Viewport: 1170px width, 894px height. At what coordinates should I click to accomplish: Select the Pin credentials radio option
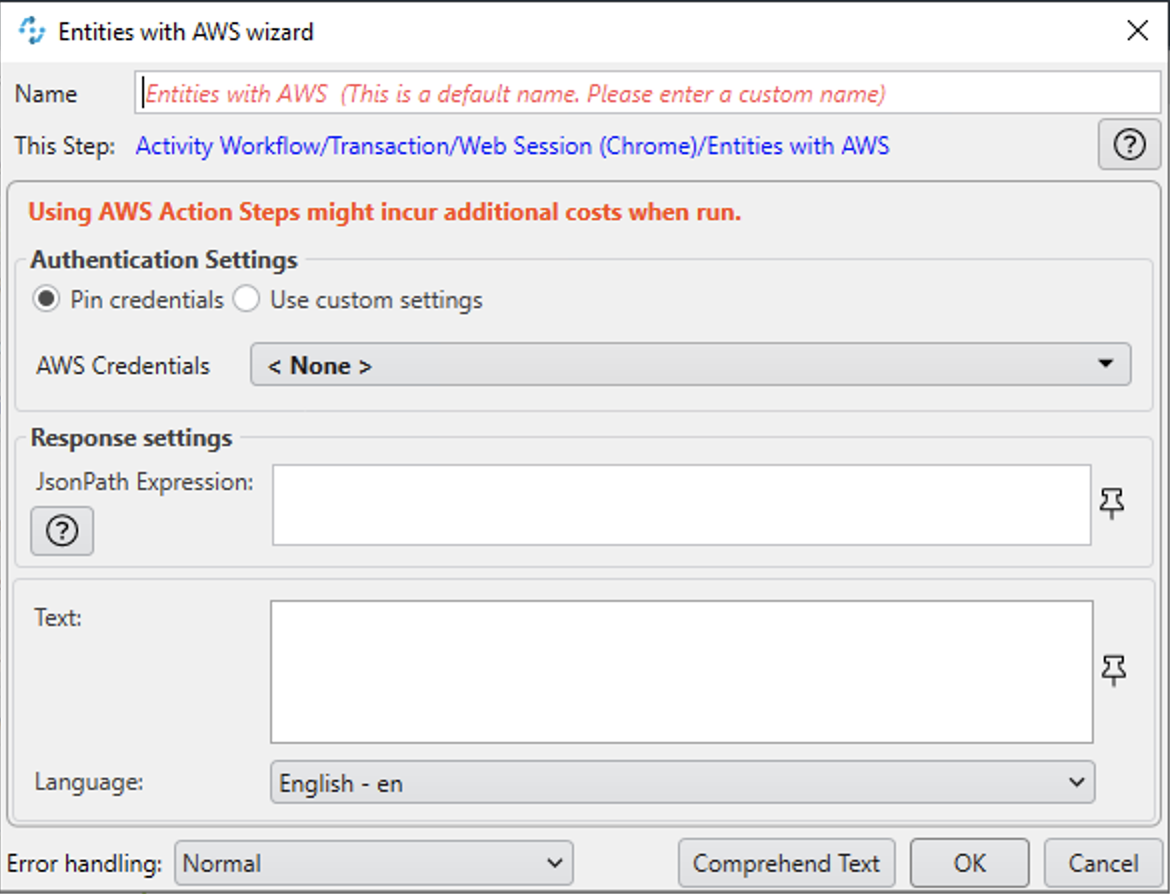coord(46,300)
